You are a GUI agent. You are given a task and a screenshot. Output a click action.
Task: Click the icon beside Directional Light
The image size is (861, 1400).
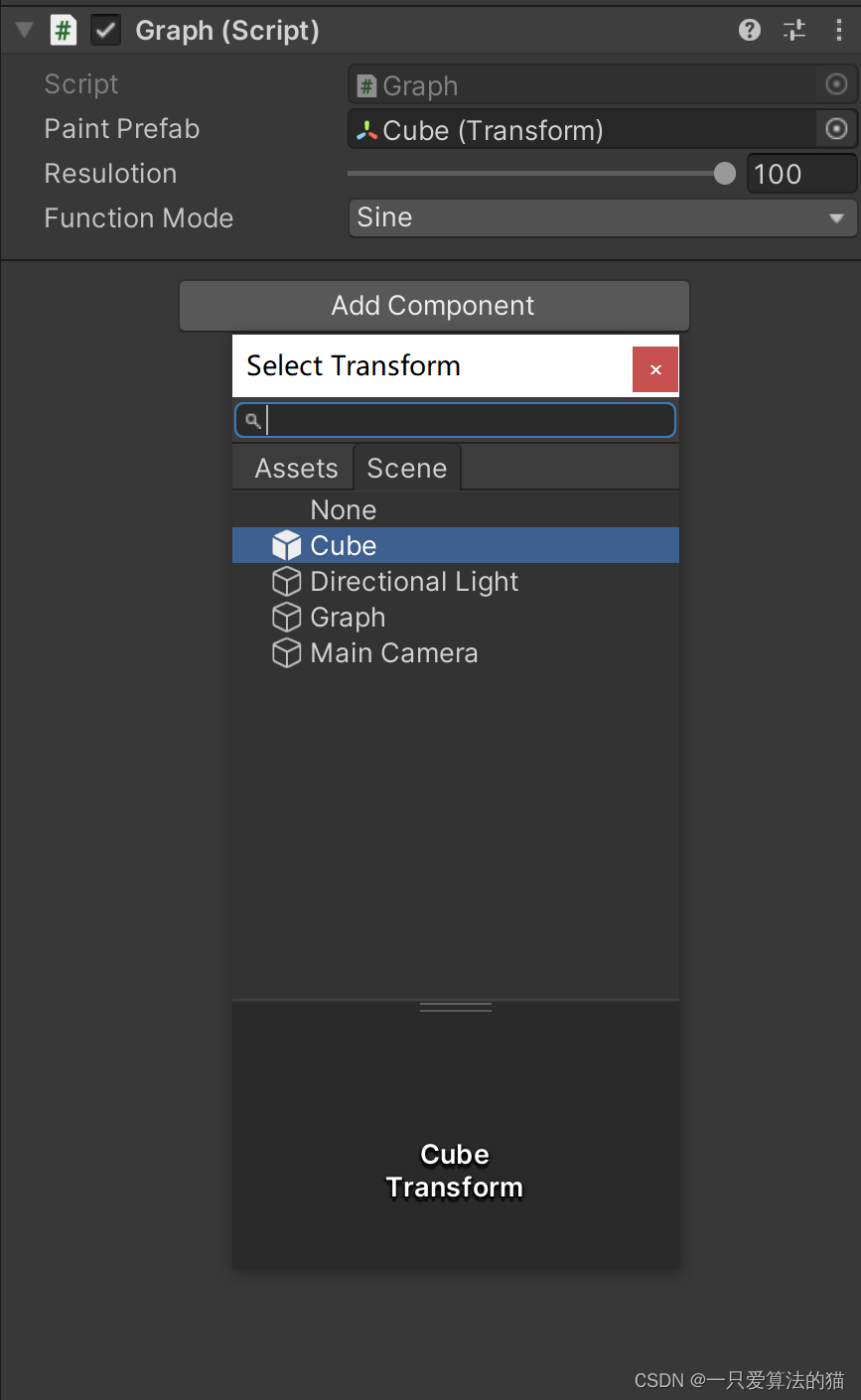pos(286,581)
